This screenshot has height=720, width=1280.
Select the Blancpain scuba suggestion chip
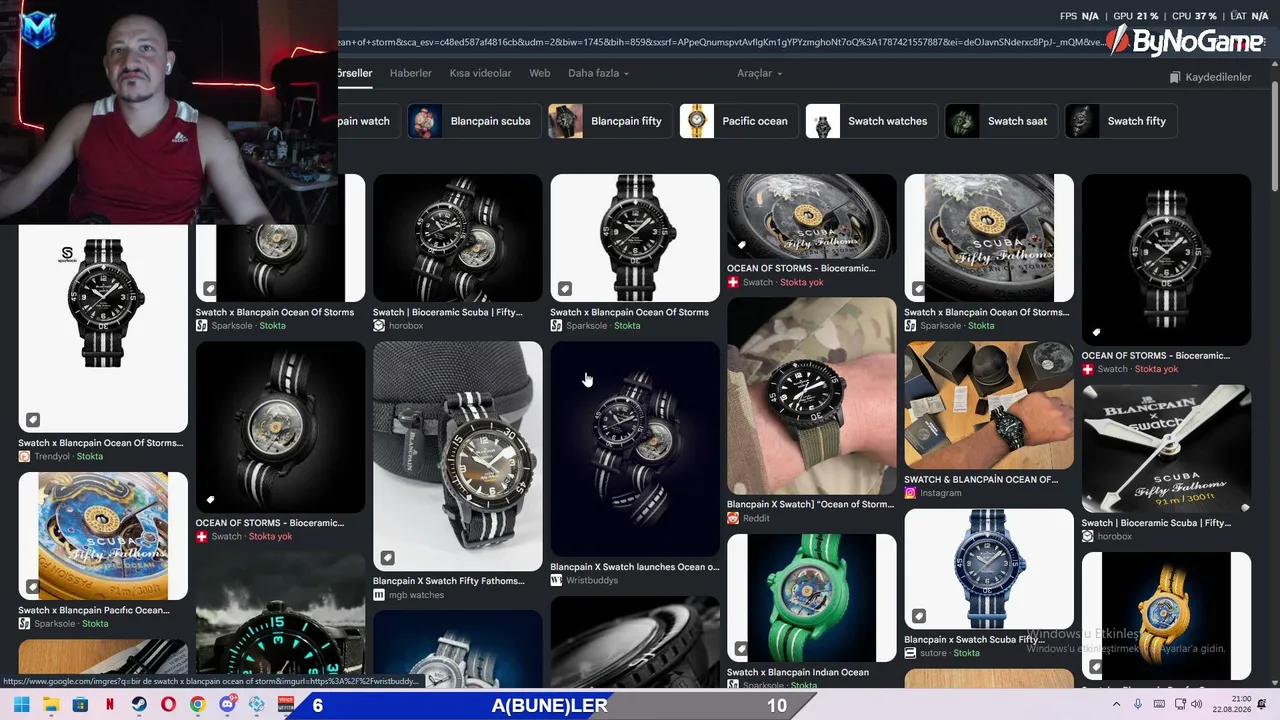(x=474, y=121)
